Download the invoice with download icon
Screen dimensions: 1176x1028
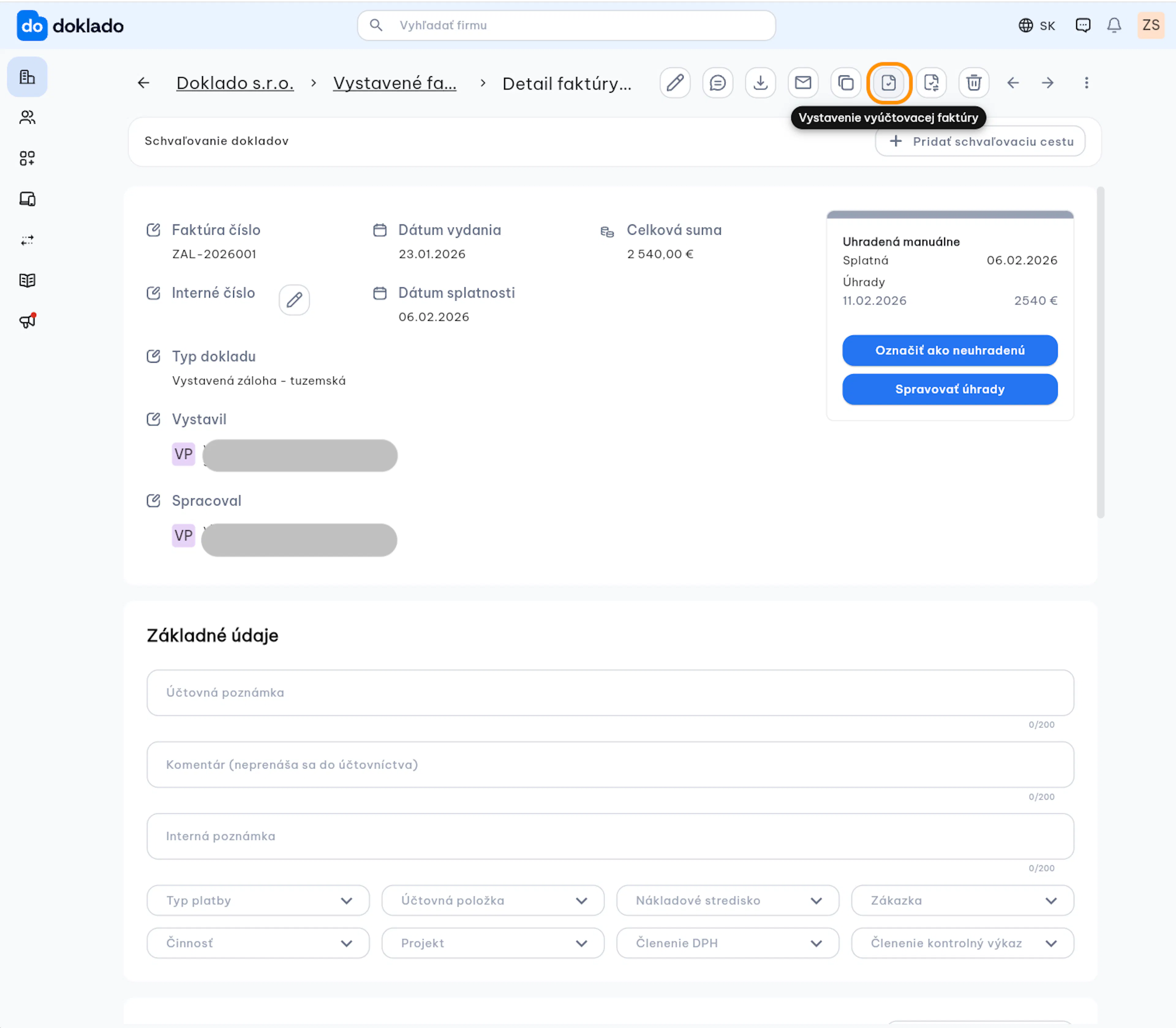pyautogui.click(x=760, y=83)
